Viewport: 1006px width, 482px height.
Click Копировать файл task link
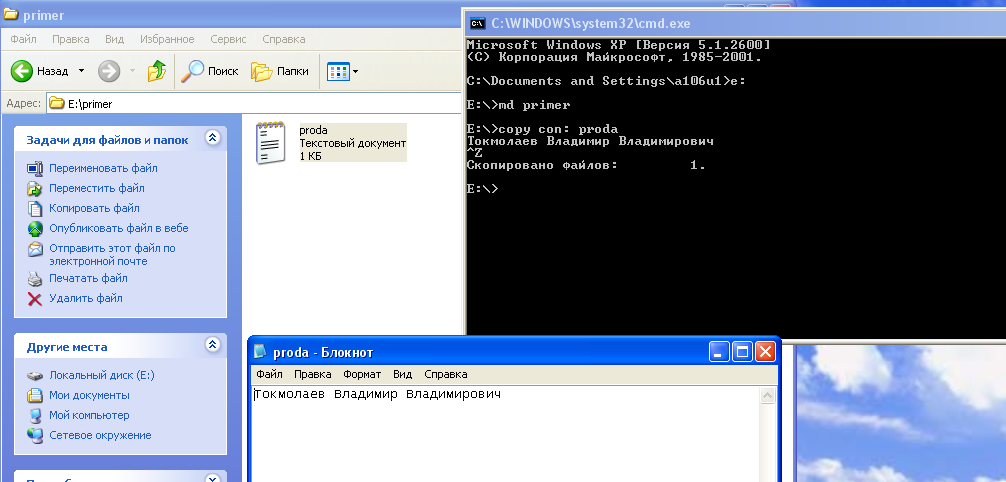pyautogui.click(x=94, y=208)
